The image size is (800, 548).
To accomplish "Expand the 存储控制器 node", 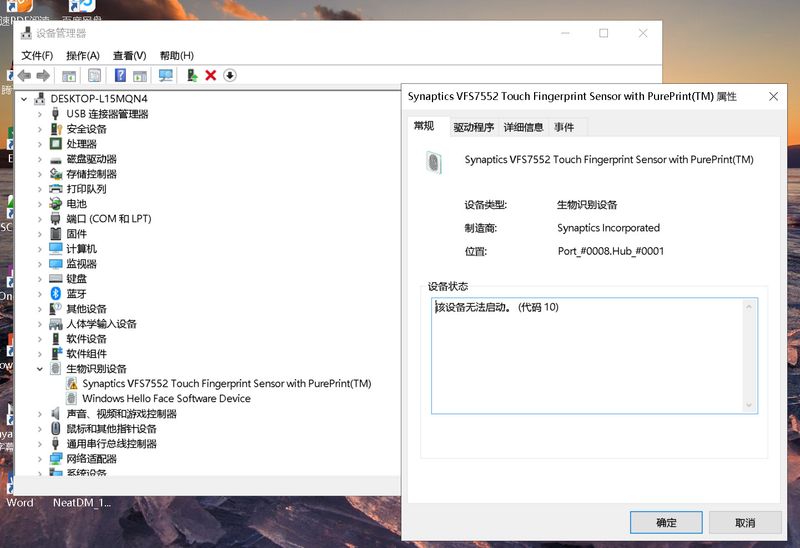I will click(40, 174).
